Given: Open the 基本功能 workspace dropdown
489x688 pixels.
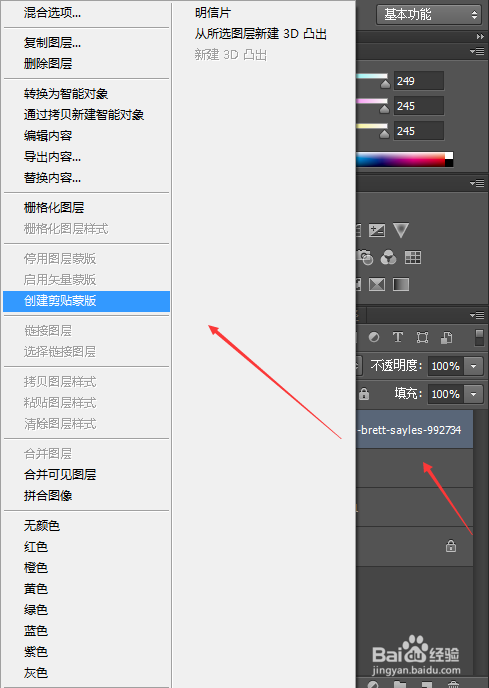Looking at the screenshot, I should point(428,14).
